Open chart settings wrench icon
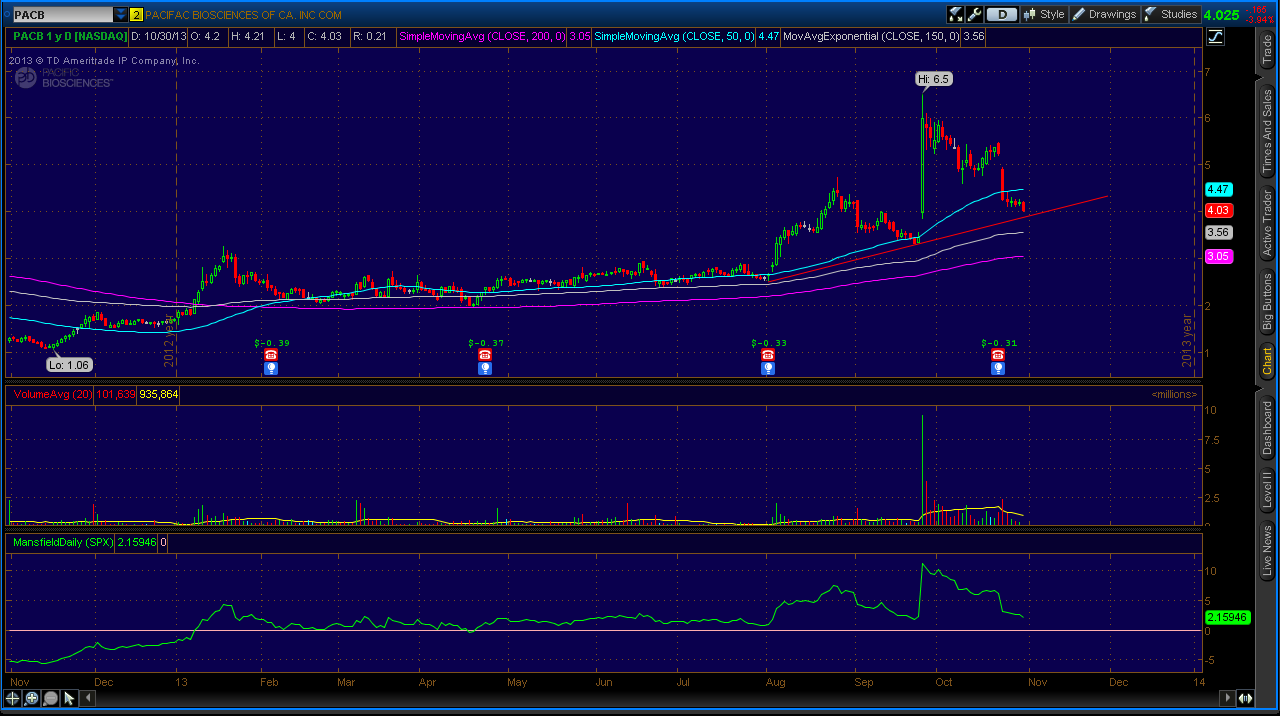1280x716 pixels. pos(974,14)
